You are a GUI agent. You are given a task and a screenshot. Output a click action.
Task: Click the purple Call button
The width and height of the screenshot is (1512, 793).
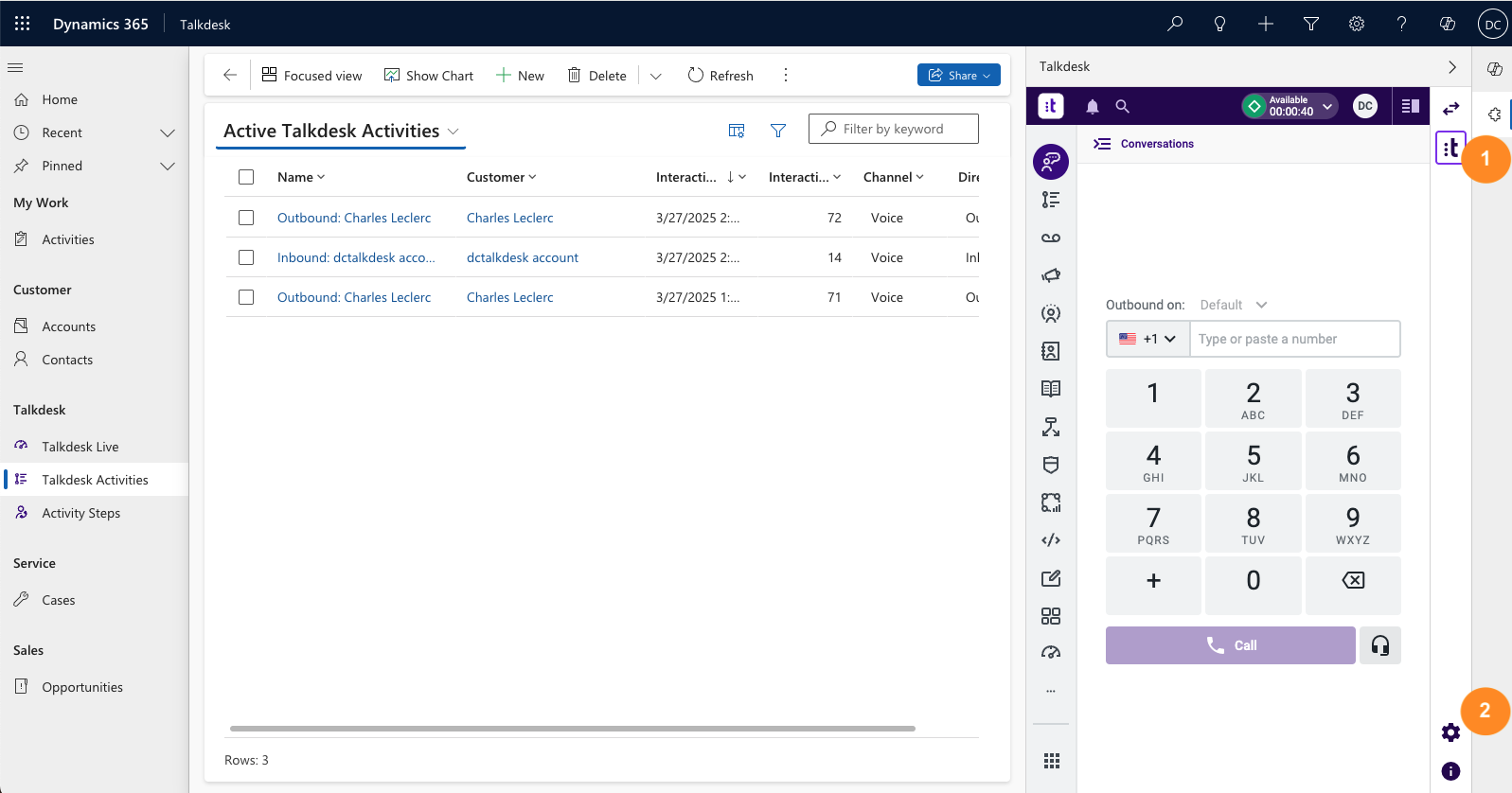1230,645
